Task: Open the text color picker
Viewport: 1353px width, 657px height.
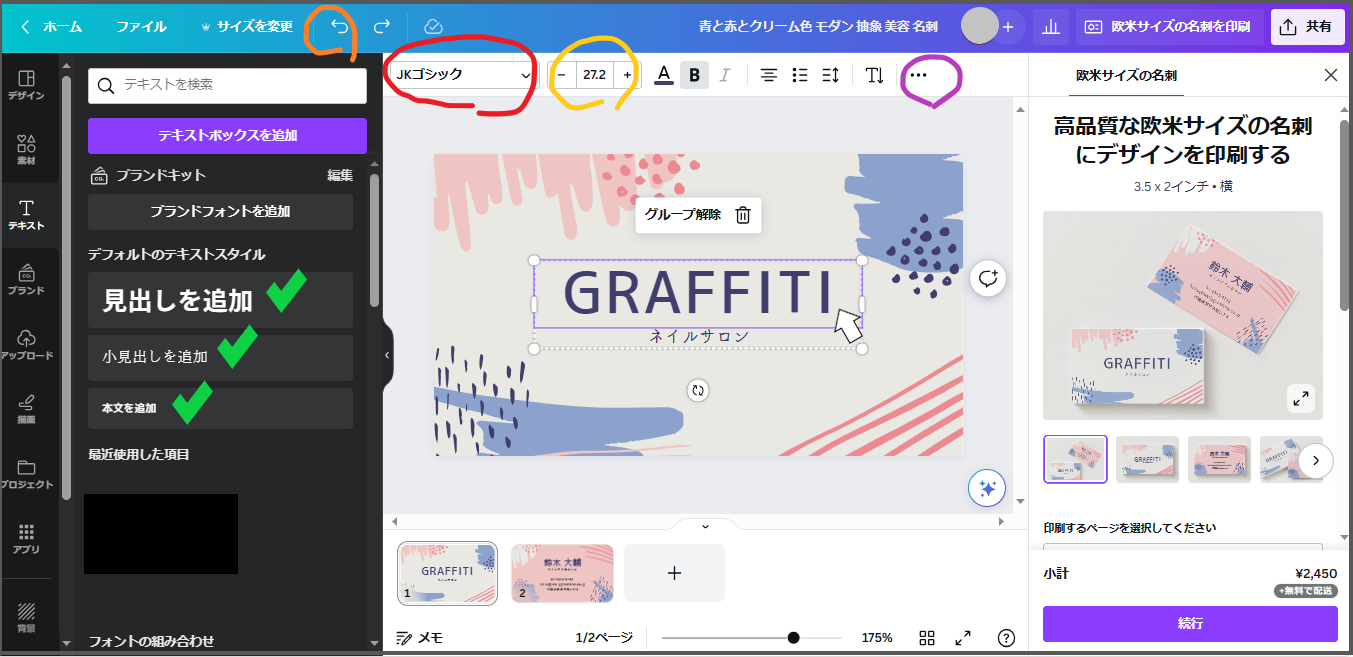Action: pos(663,75)
